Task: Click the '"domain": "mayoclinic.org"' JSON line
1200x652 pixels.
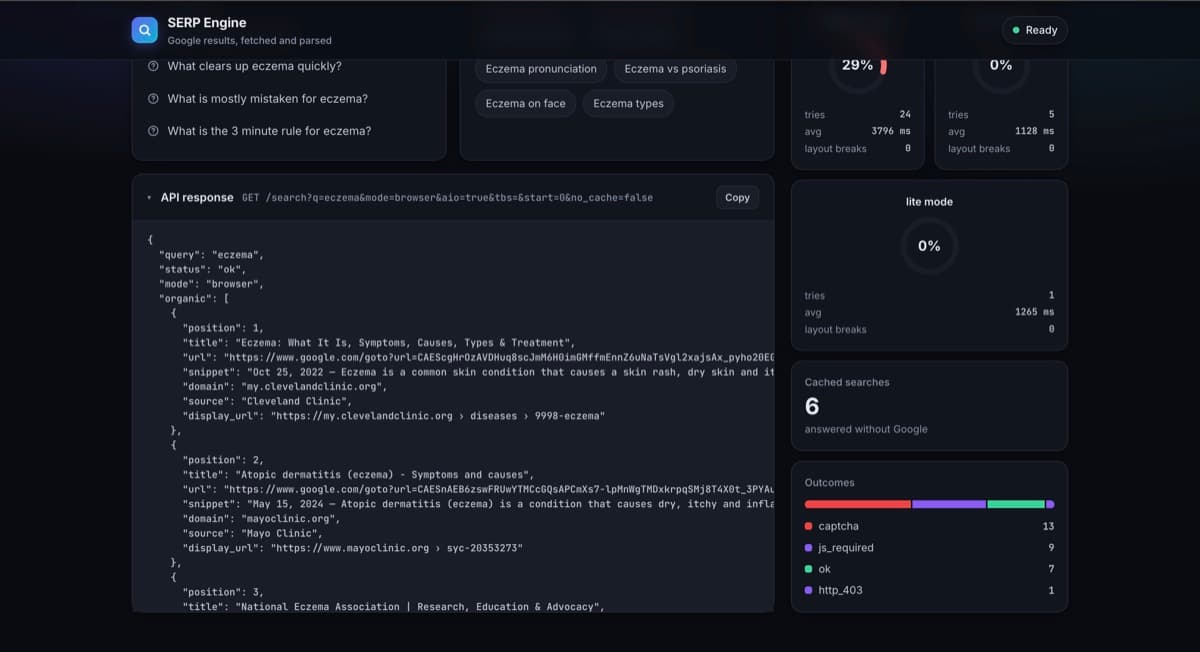Action: (x=261, y=519)
